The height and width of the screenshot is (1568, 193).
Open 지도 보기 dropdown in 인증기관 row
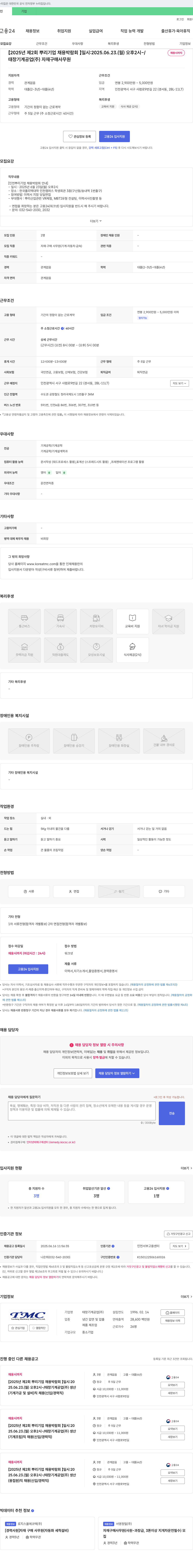[x=180, y=1246]
